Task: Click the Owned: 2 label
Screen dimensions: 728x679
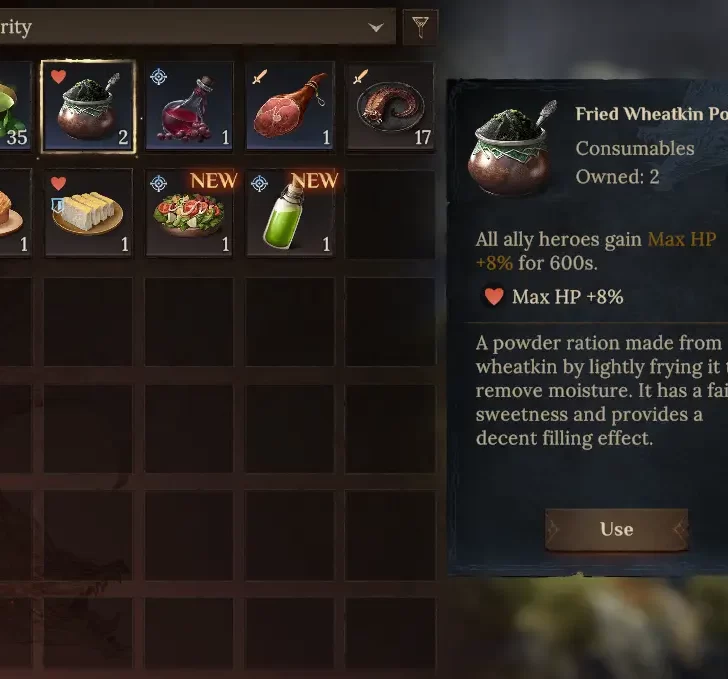Action: 618,177
